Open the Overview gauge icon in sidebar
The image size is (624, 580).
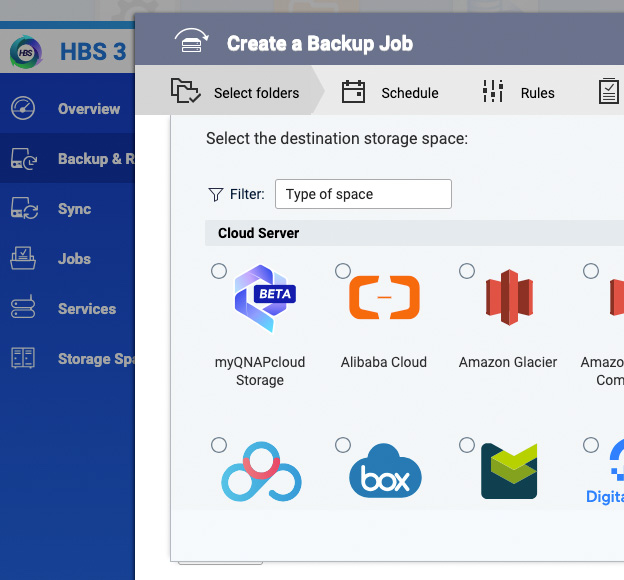(24, 109)
